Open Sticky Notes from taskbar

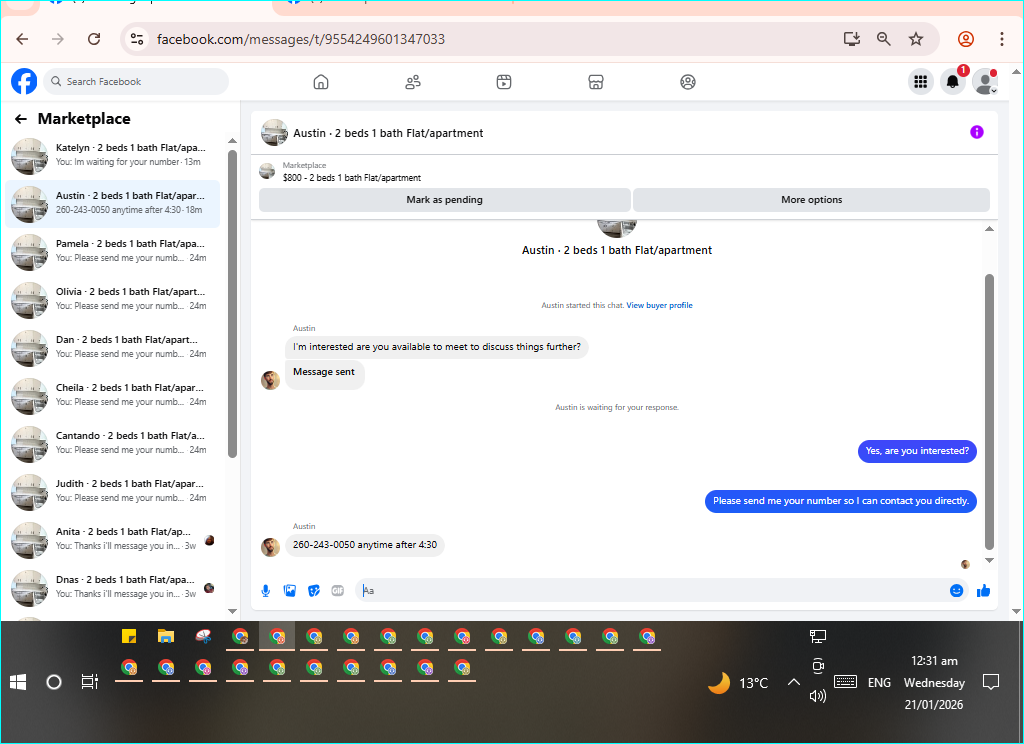(x=129, y=636)
